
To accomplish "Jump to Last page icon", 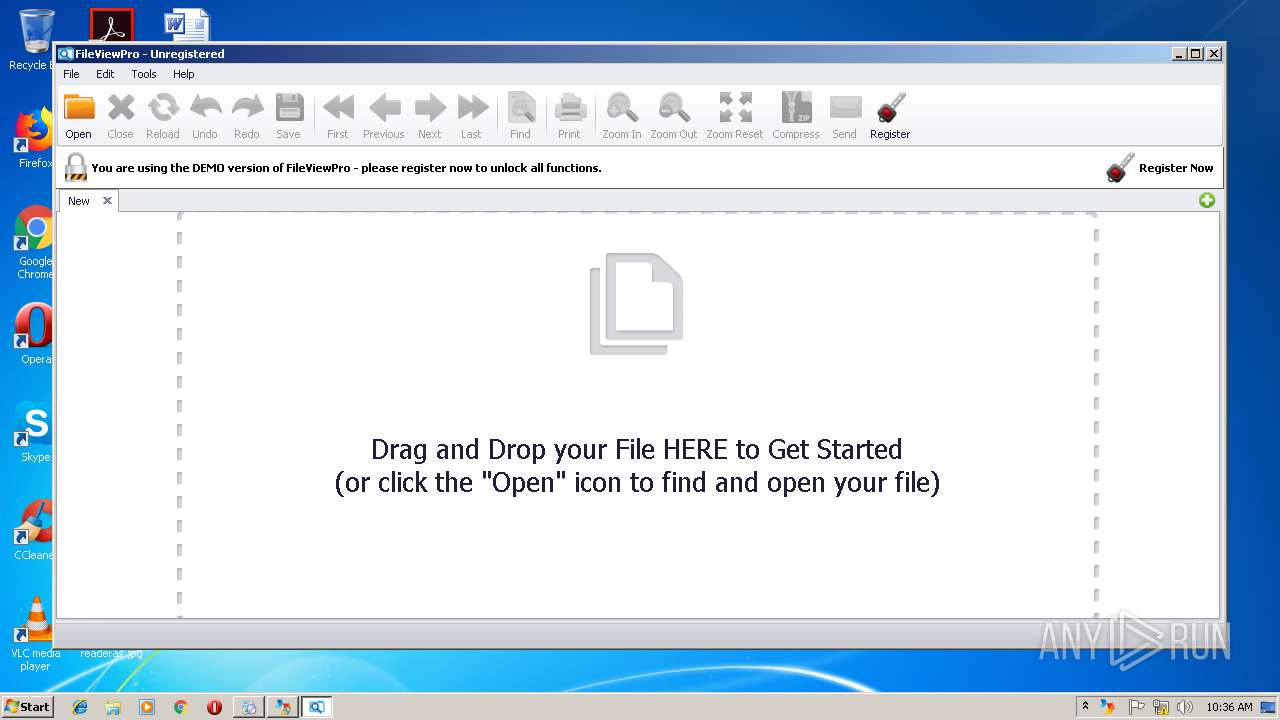I will tap(472, 107).
